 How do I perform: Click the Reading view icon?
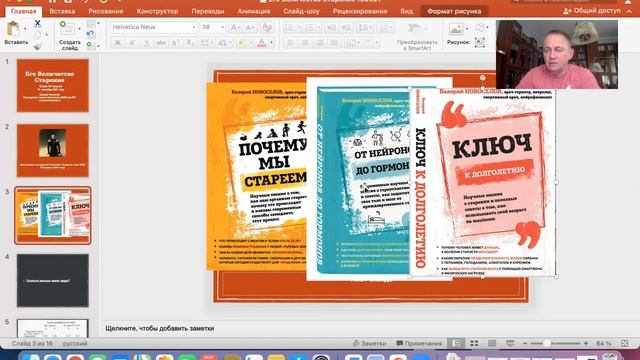click(492, 343)
